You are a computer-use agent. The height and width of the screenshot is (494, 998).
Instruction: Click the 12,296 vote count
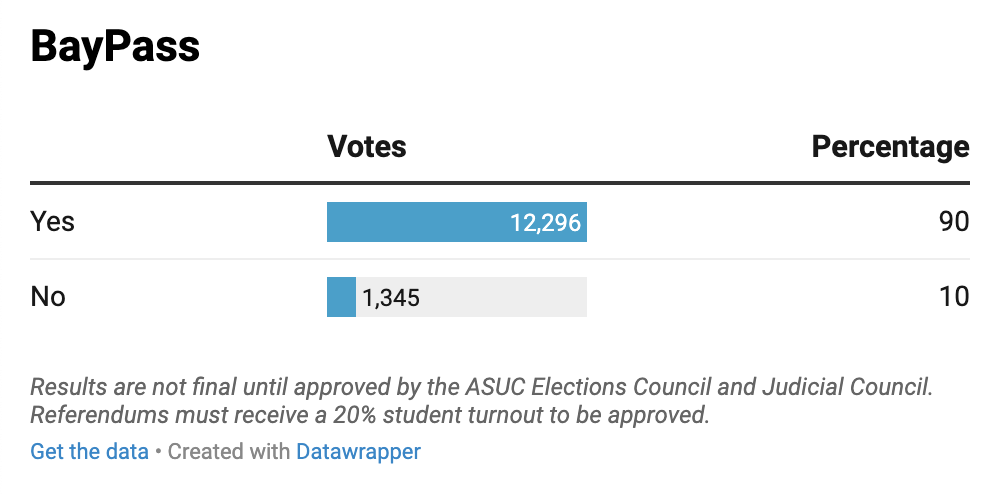pos(545,222)
